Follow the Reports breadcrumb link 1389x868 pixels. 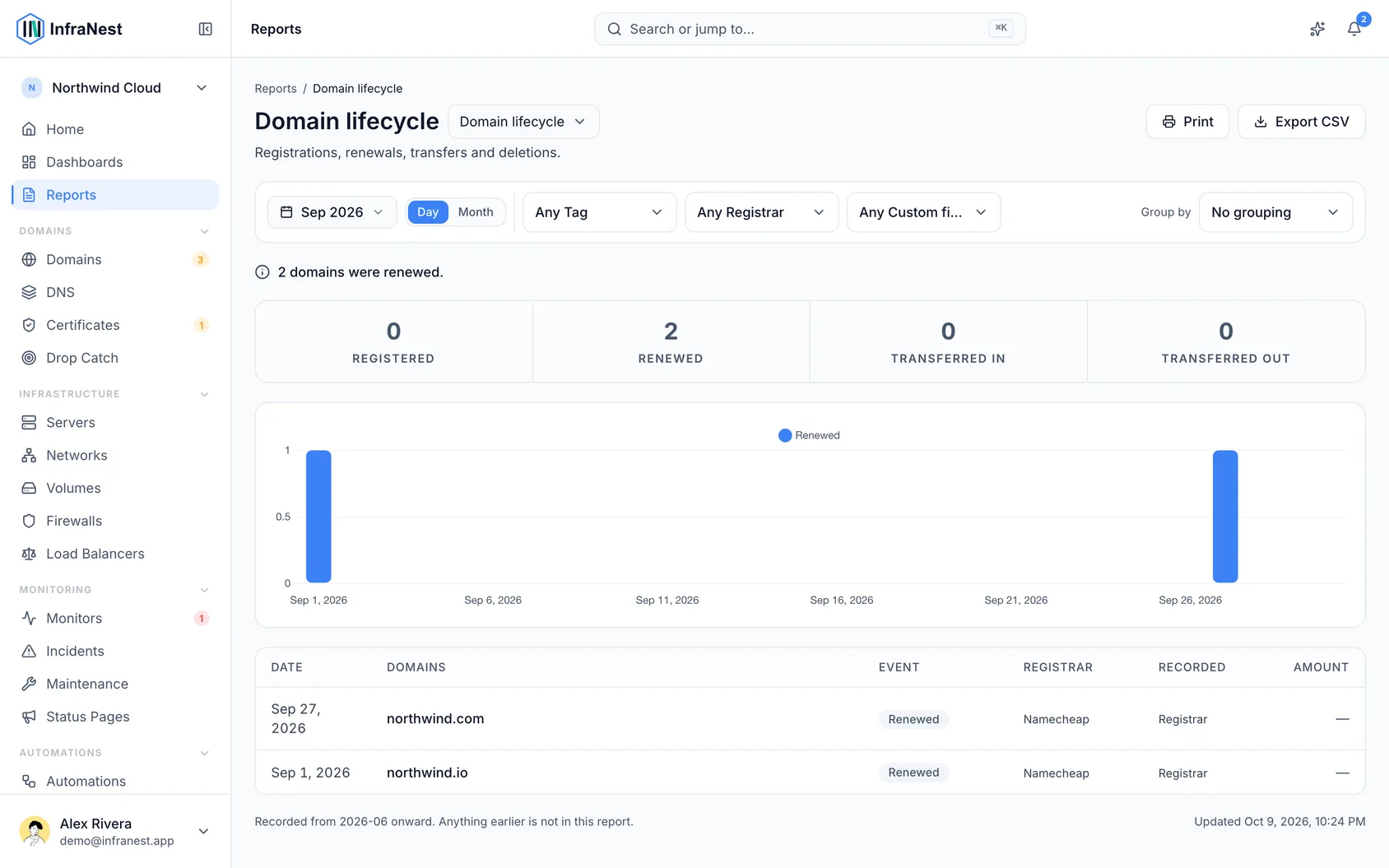click(276, 89)
